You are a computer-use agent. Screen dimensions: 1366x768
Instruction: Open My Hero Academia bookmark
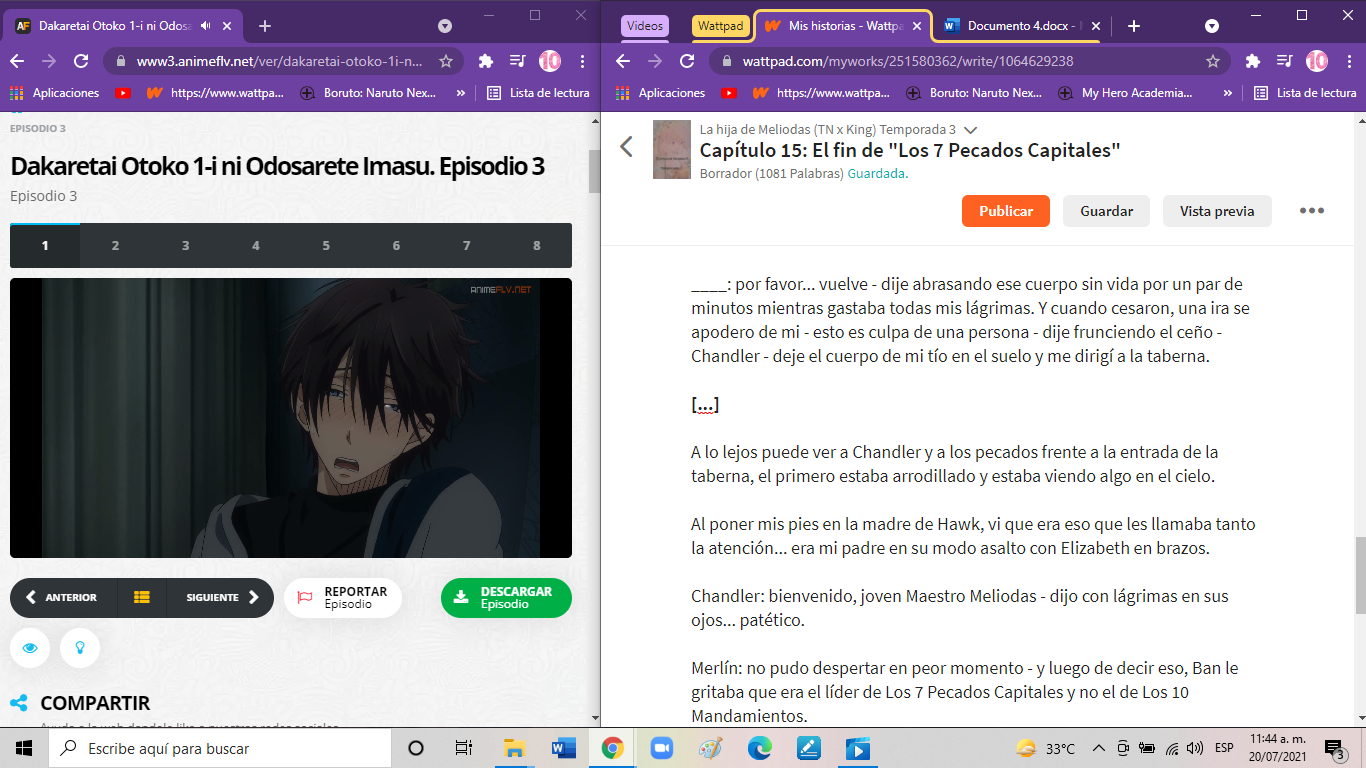pyautogui.click(x=1127, y=93)
